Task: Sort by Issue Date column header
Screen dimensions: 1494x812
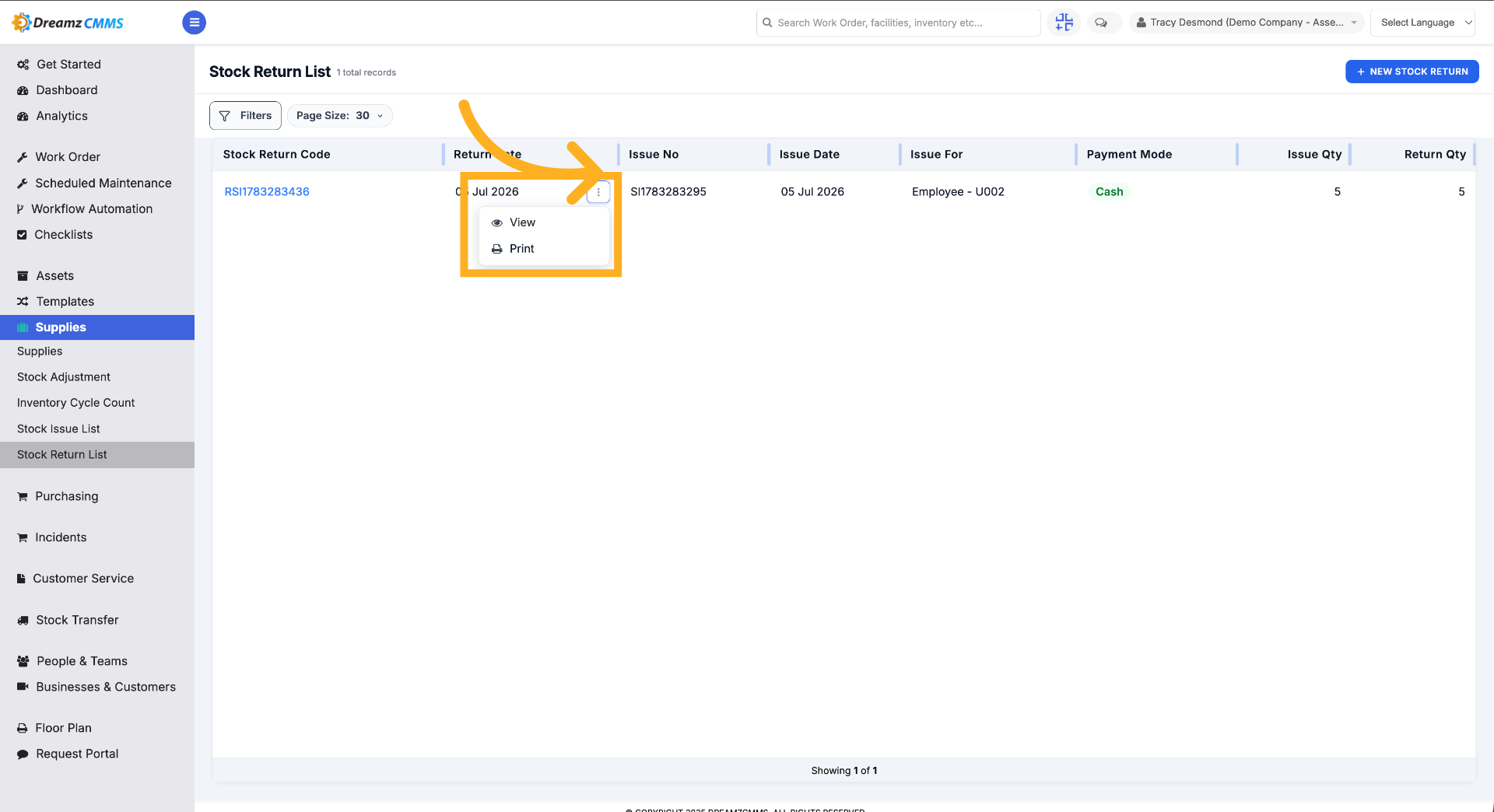Action: [809, 154]
